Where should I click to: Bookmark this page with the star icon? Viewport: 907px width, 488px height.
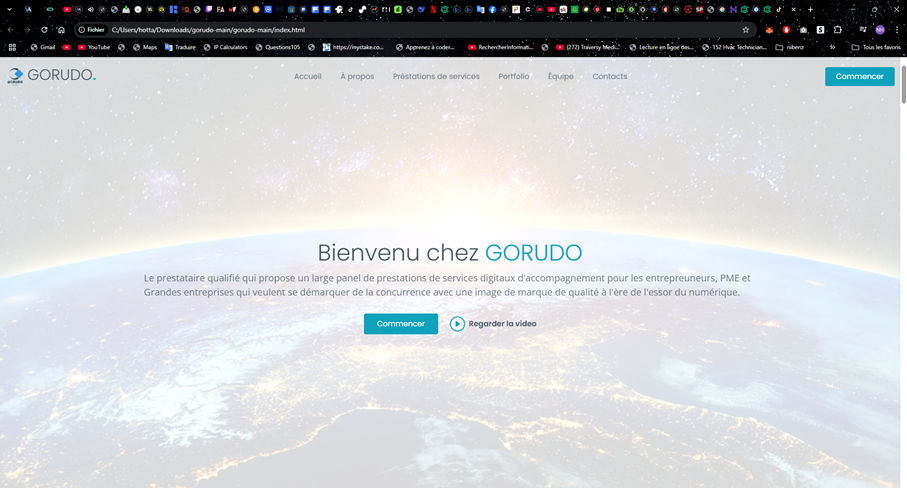click(746, 29)
